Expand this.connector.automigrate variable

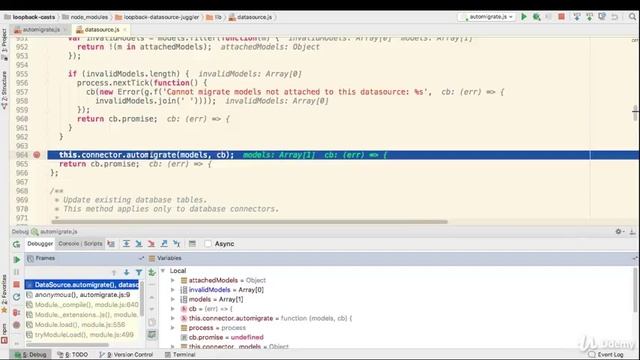(173, 318)
